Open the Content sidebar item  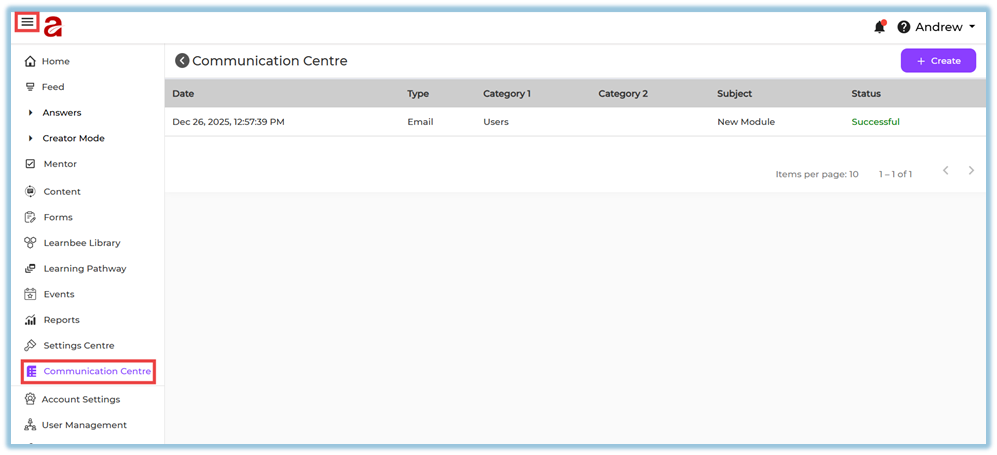coord(61,191)
